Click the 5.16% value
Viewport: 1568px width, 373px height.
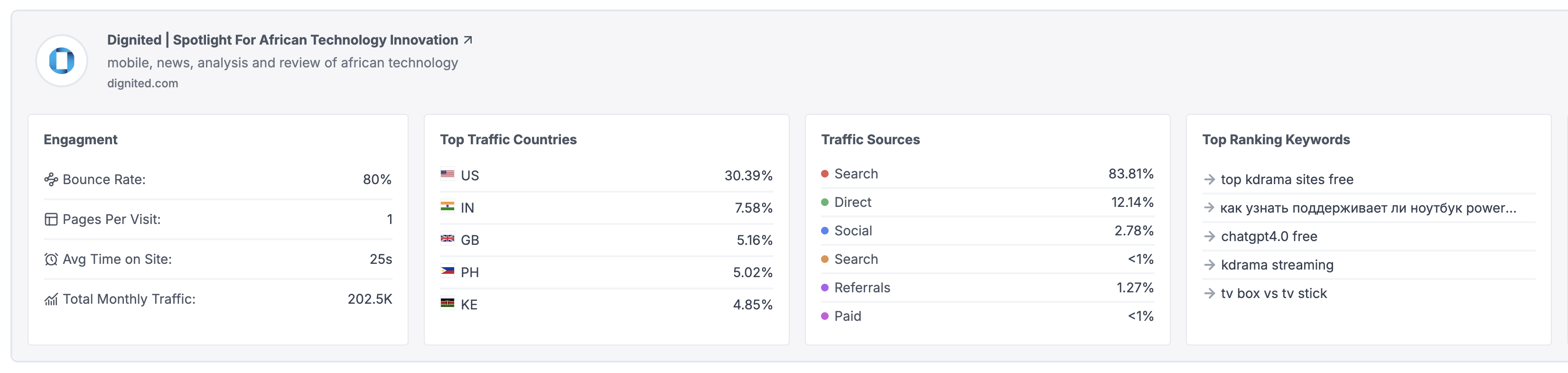(755, 240)
